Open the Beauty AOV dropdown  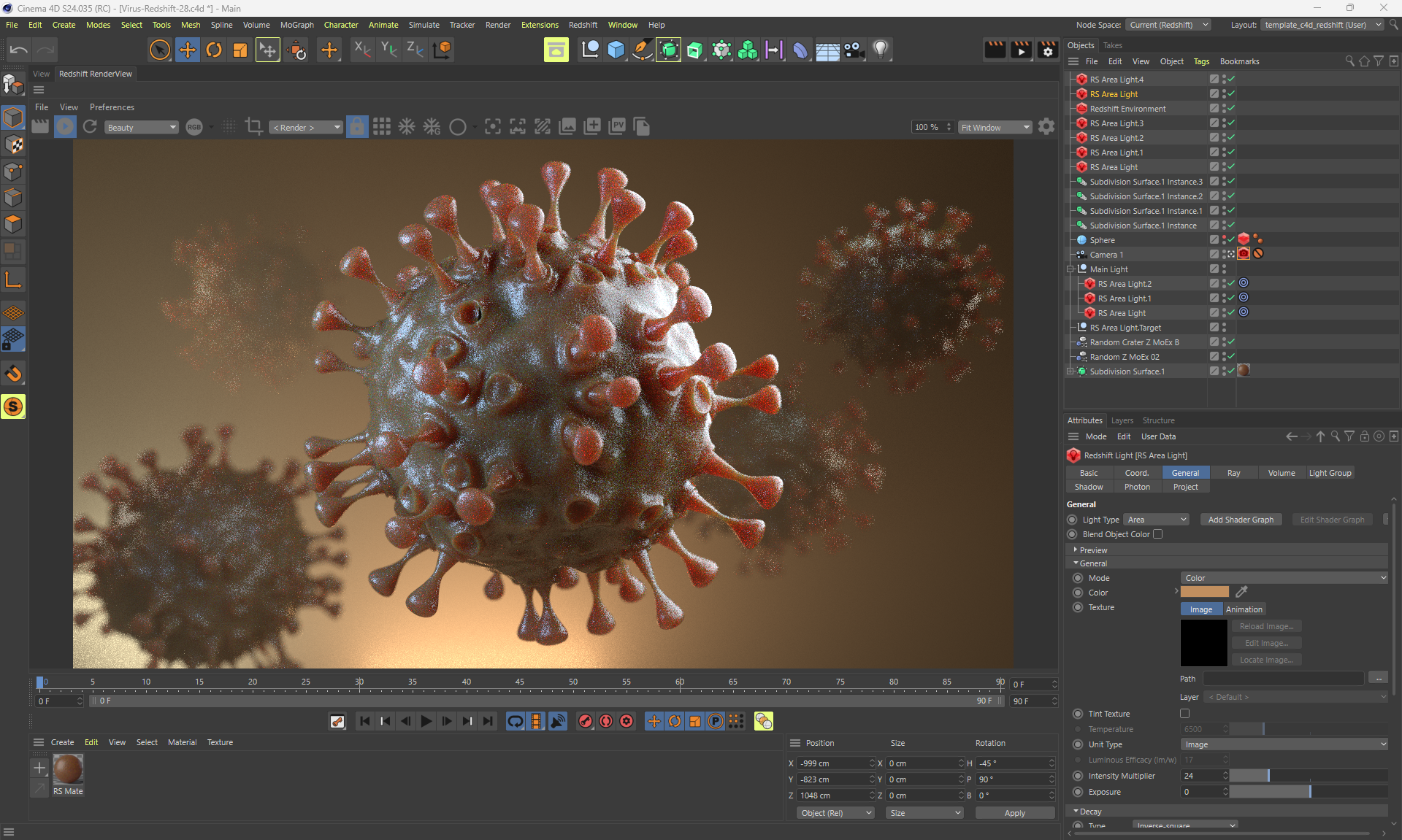coord(141,128)
